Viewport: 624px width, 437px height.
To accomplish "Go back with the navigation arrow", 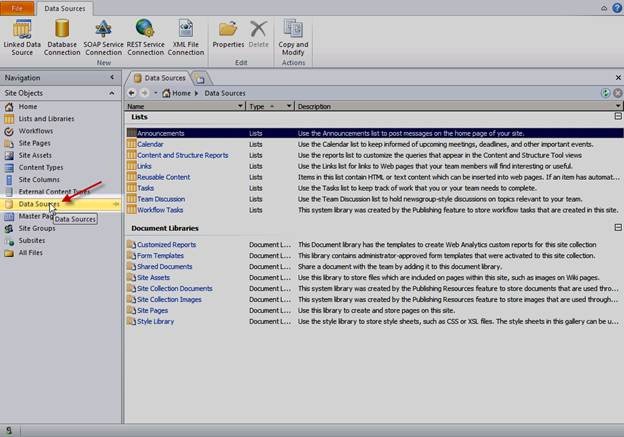I will pos(132,93).
